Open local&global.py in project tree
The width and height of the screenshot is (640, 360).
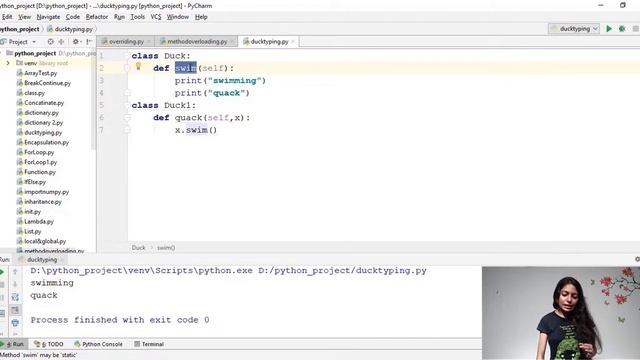click(x=41, y=241)
